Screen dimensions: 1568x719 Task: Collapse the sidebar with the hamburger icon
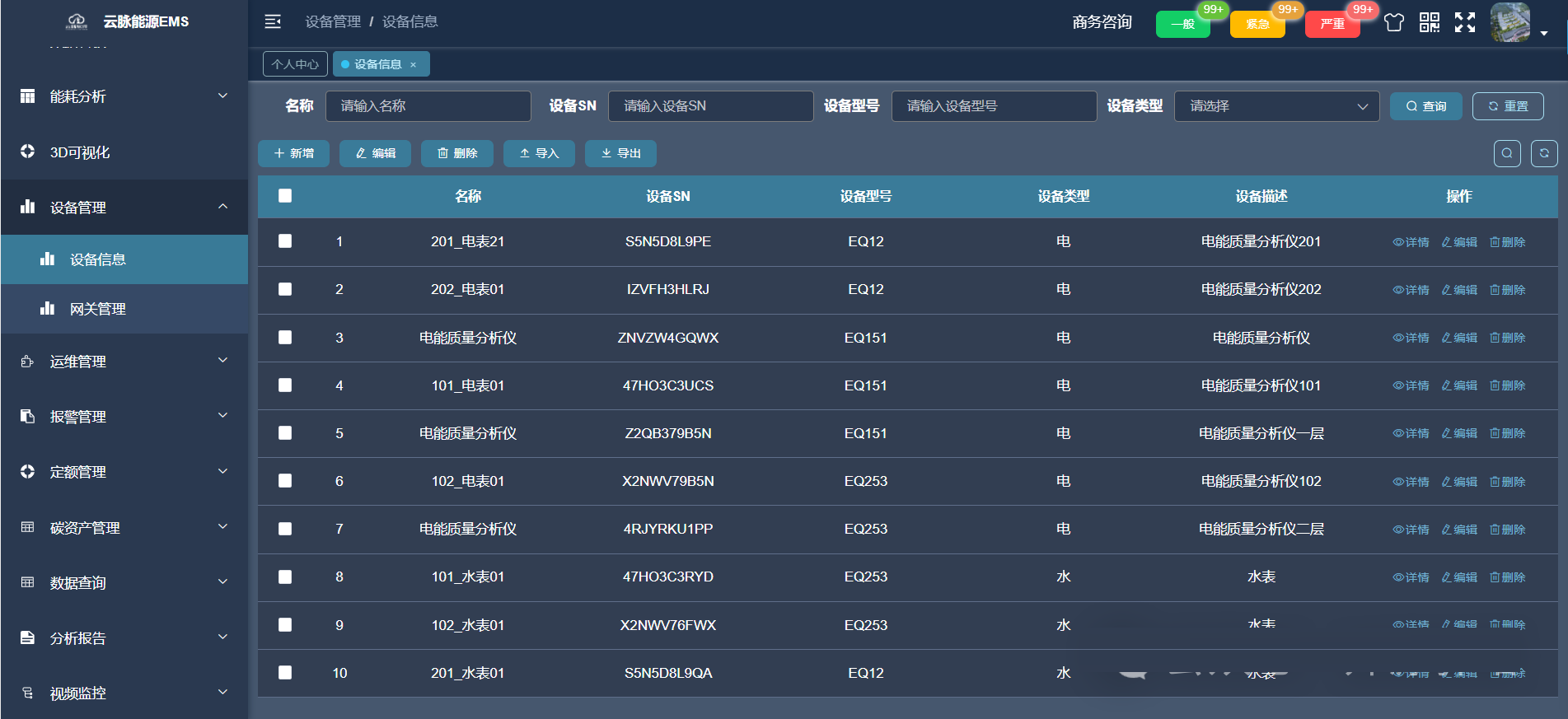point(273,21)
